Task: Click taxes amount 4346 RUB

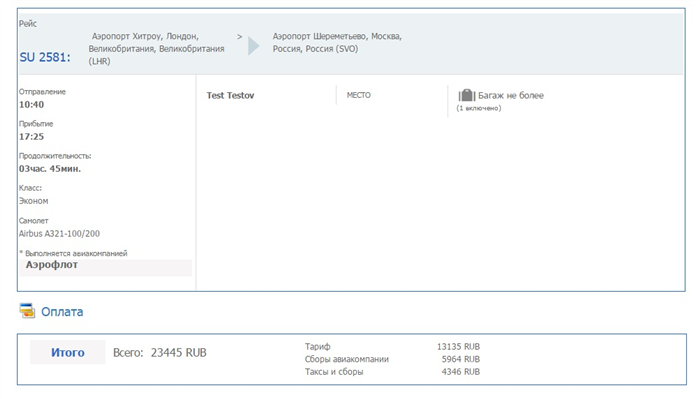Action: point(461,372)
